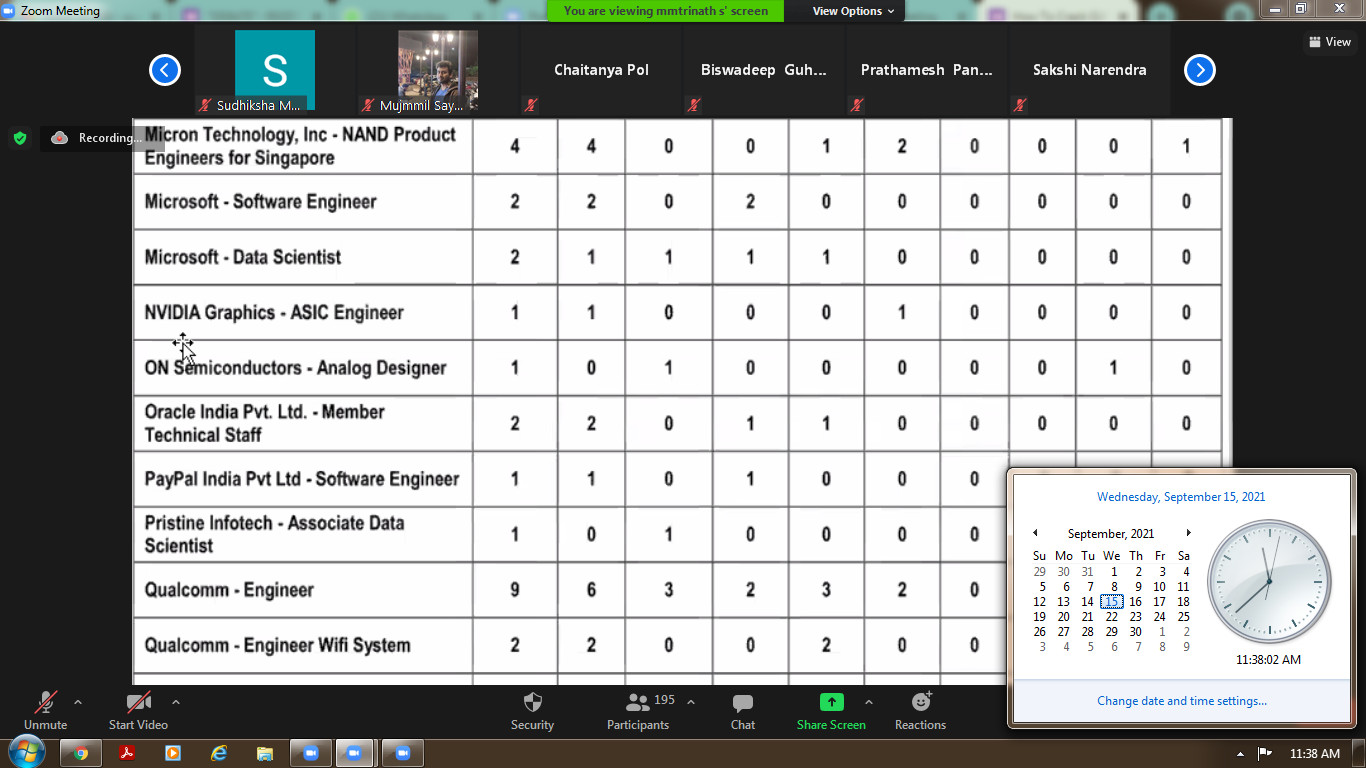Click Change date and time settings link
This screenshot has height=768, width=1366.
coord(1181,701)
